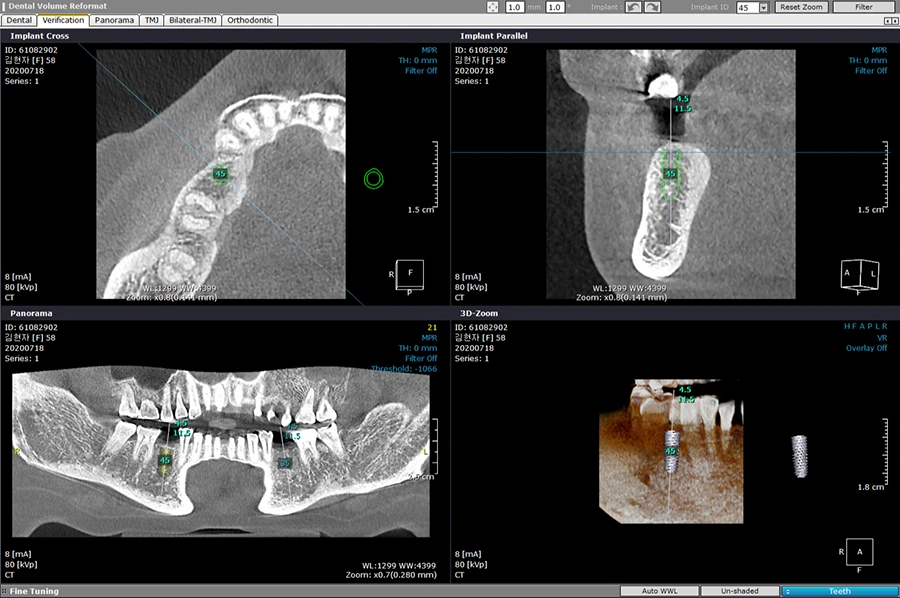Open the Panorama tab
900x598 pixels.
point(114,20)
